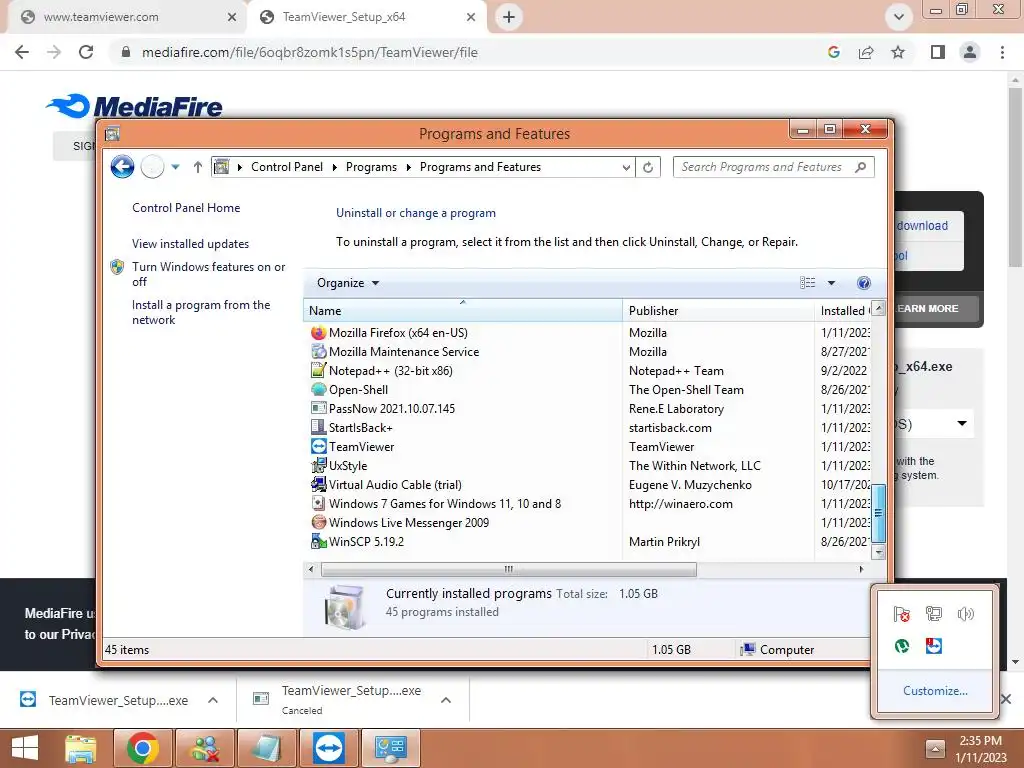Click the vertical scrollbar thumb in the programs list
The height and width of the screenshot is (768, 1024).
(x=878, y=513)
